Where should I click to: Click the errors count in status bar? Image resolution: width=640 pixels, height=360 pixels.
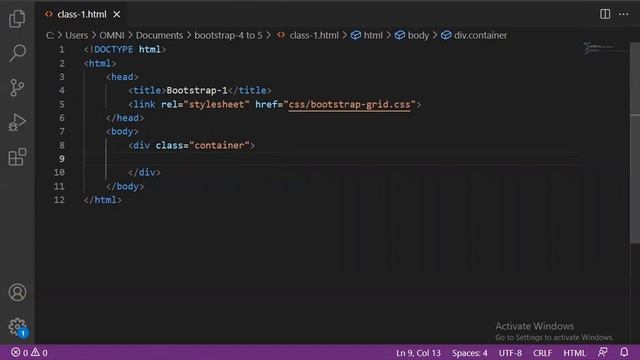click(x=20, y=353)
